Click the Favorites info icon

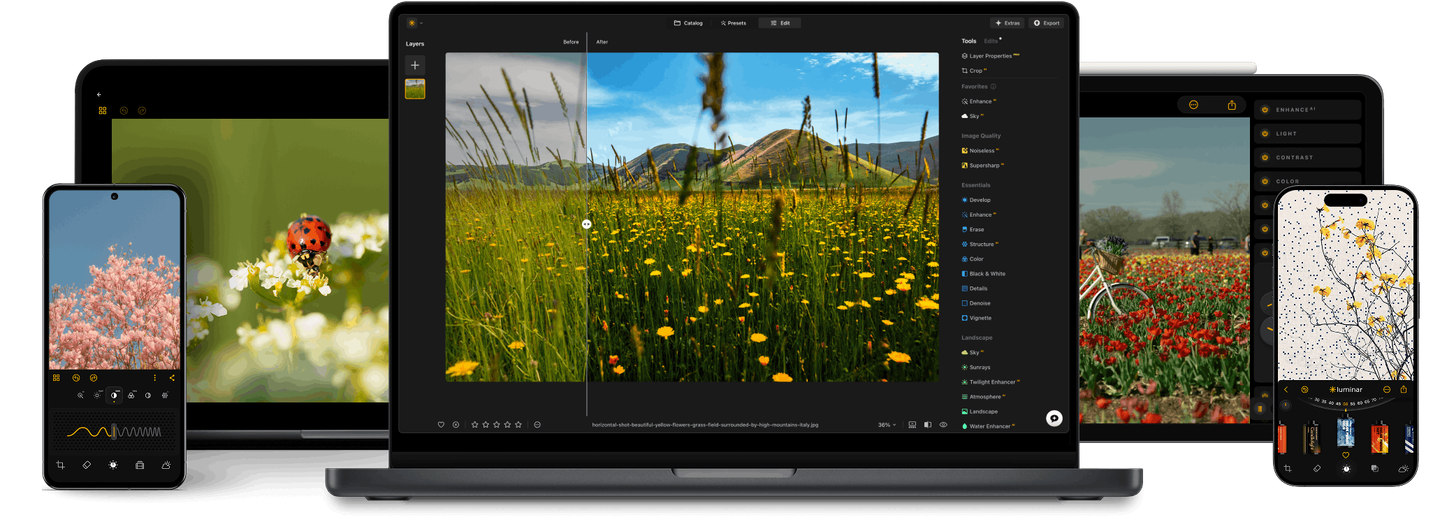[x=993, y=87]
